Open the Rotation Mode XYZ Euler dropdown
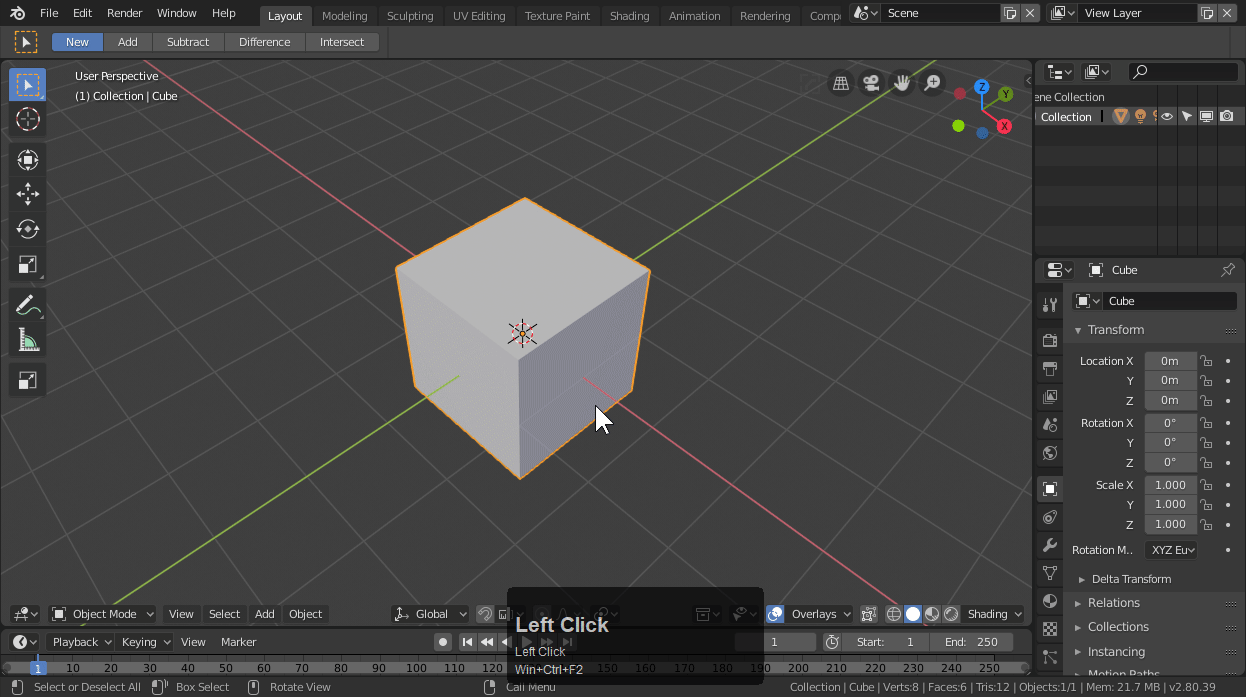The width and height of the screenshot is (1246, 697). pos(1172,550)
